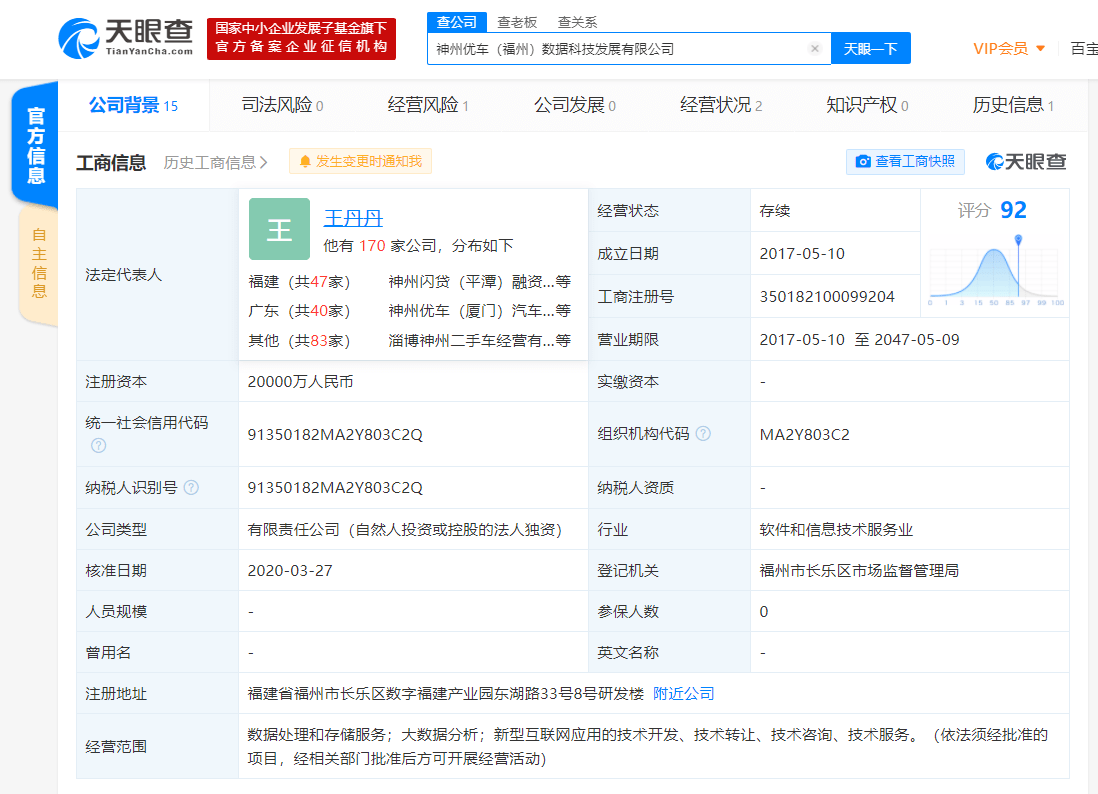Click the green 王 avatar icon
This screenshot has width=1098, height=794.
point(279,229)
